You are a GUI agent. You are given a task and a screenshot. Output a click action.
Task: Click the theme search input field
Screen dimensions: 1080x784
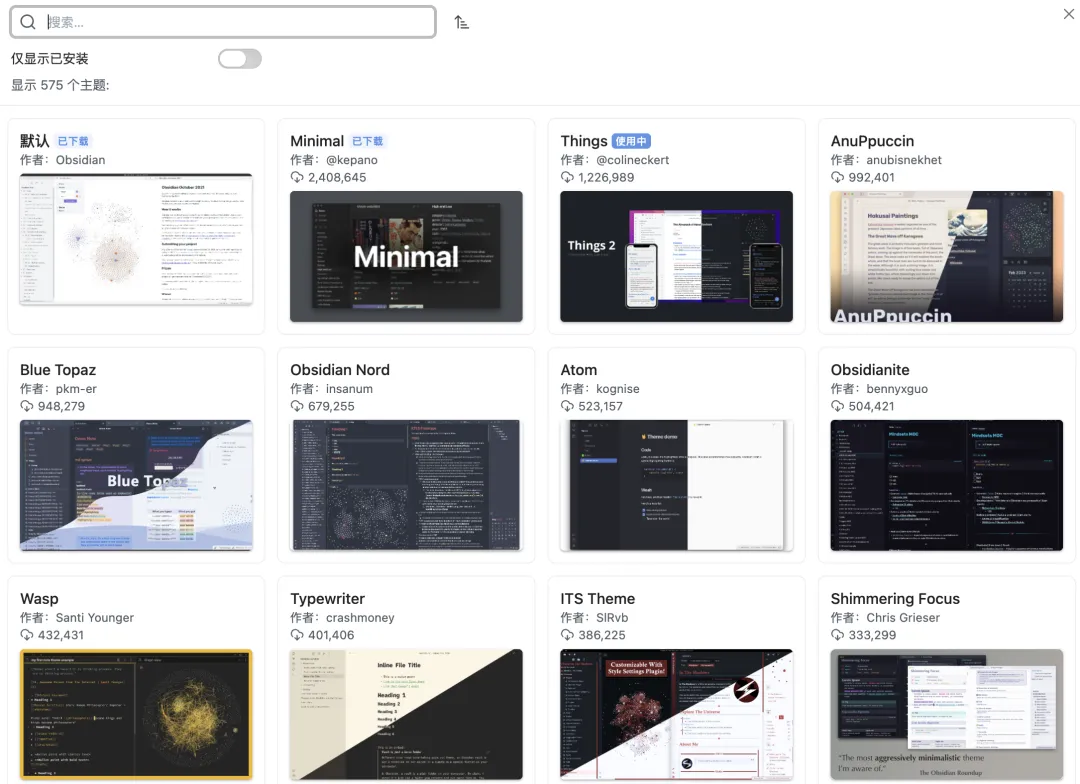[223, 22]
